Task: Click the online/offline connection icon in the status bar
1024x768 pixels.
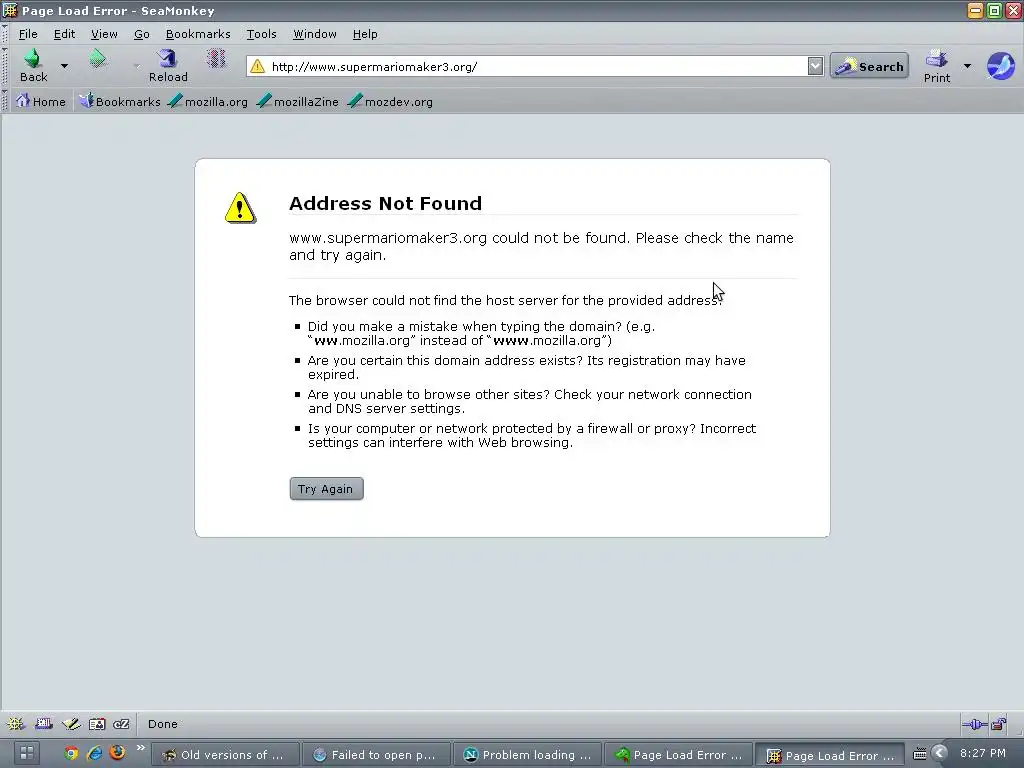Action: pos(974,724)
